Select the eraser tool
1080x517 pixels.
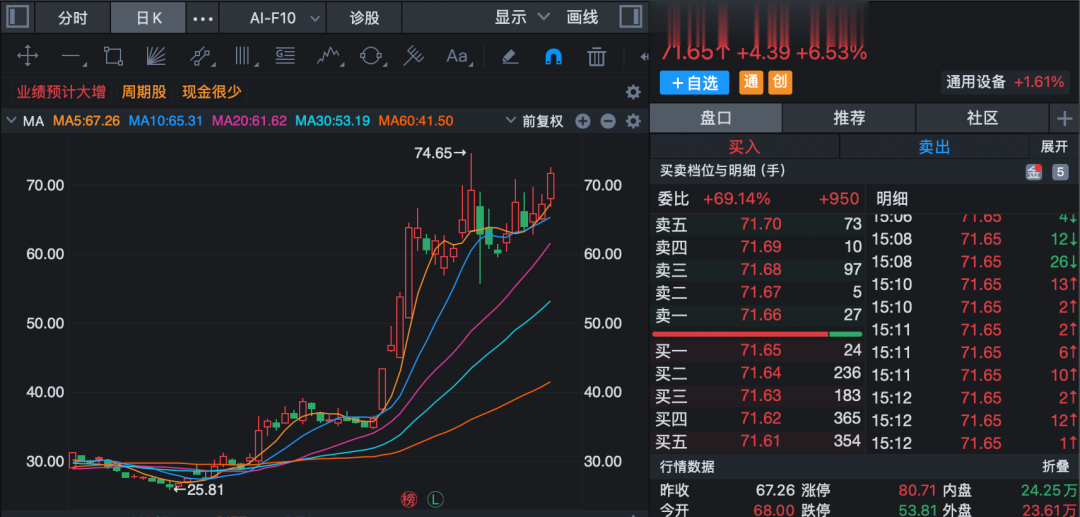point(510,56)
